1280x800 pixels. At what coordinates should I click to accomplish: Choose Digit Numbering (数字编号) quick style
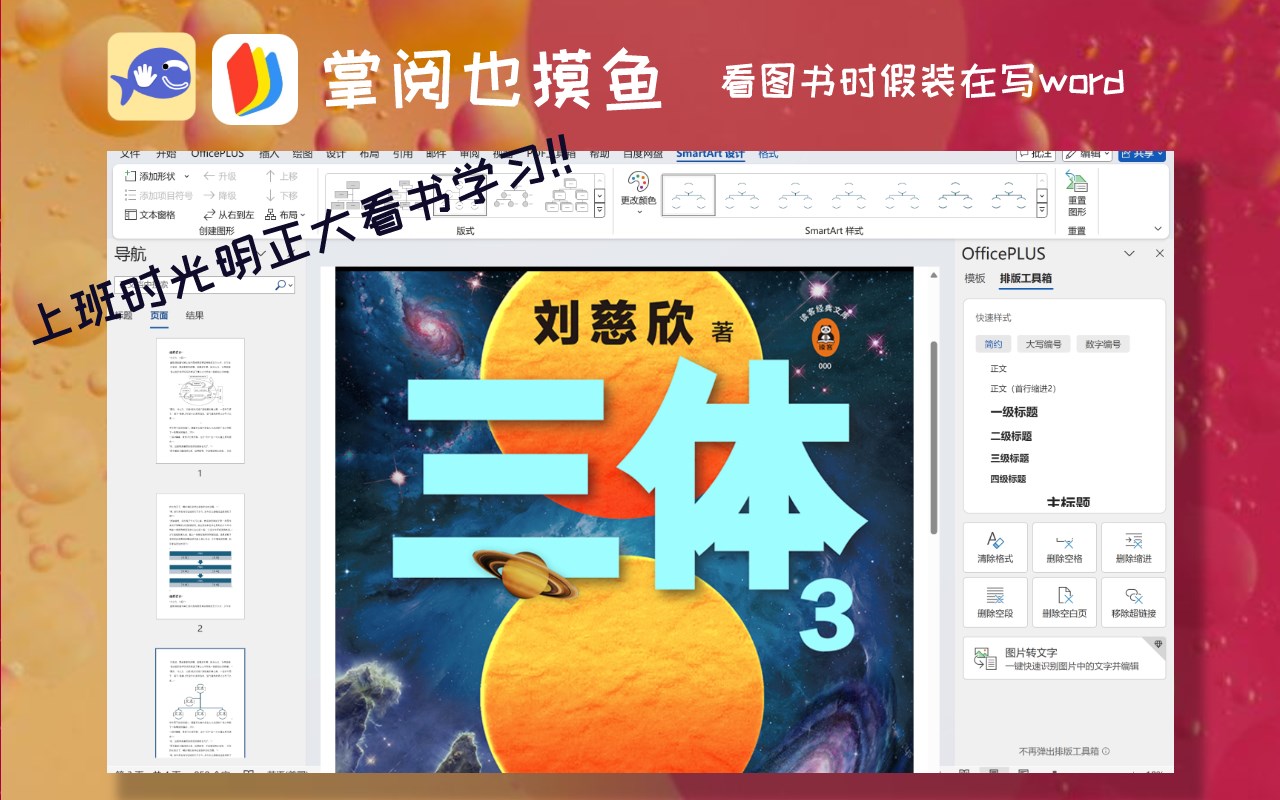pos(1102,344)
